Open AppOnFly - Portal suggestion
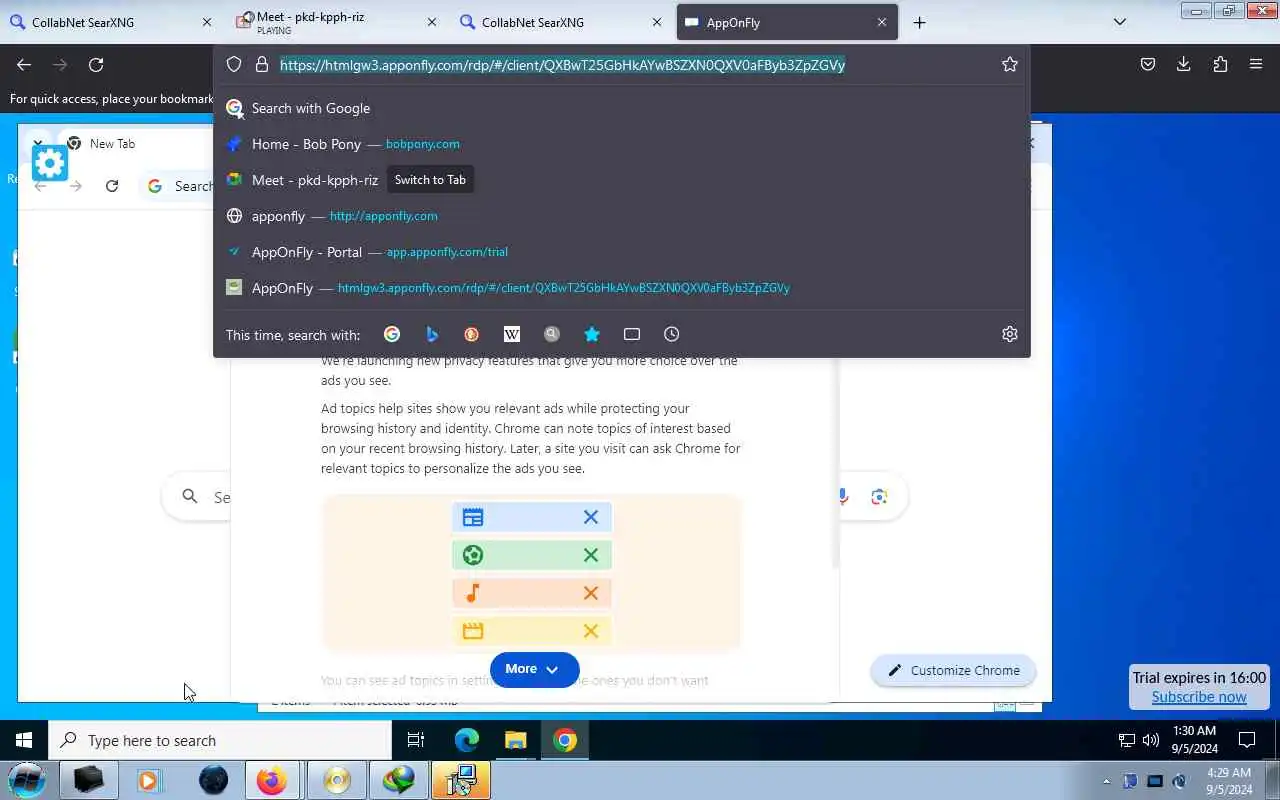Screen dimensions: 1280x800 coord(621,252)
